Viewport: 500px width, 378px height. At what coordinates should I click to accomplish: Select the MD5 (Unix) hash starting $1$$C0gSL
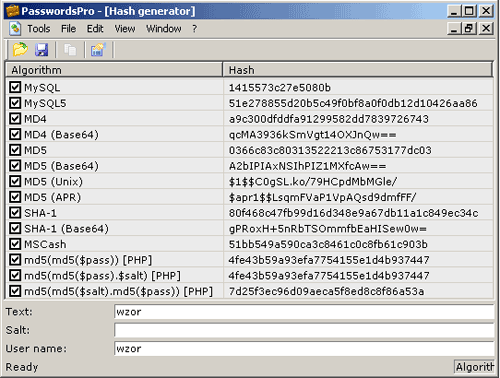tap(313, 181)
